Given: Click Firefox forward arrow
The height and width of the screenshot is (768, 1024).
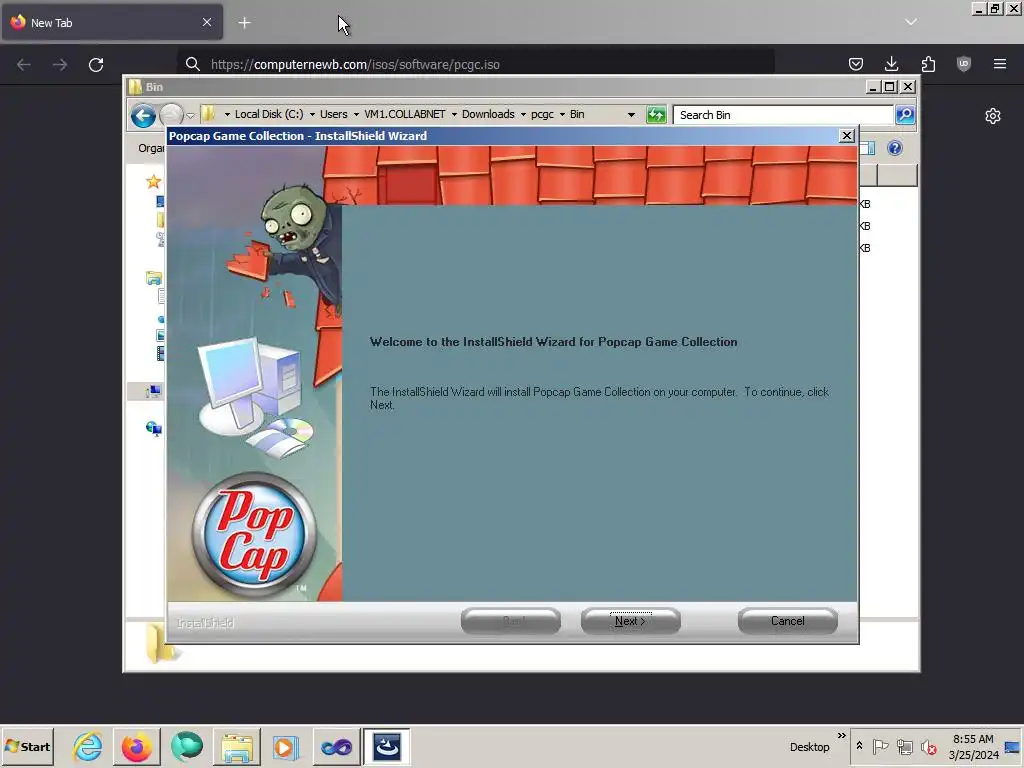Looking at the screenshot, I should point(60,65).
